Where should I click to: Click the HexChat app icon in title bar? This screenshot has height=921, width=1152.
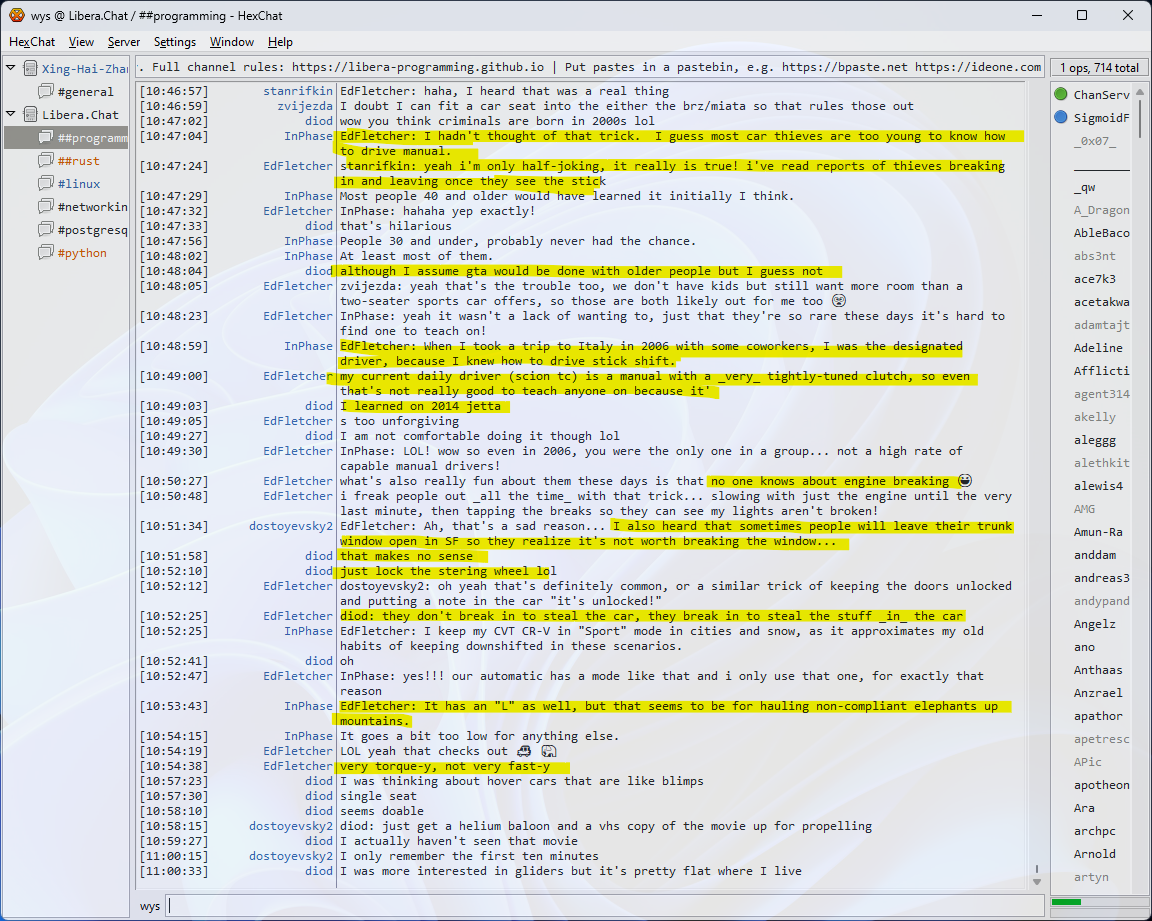(x=16, y=15)
